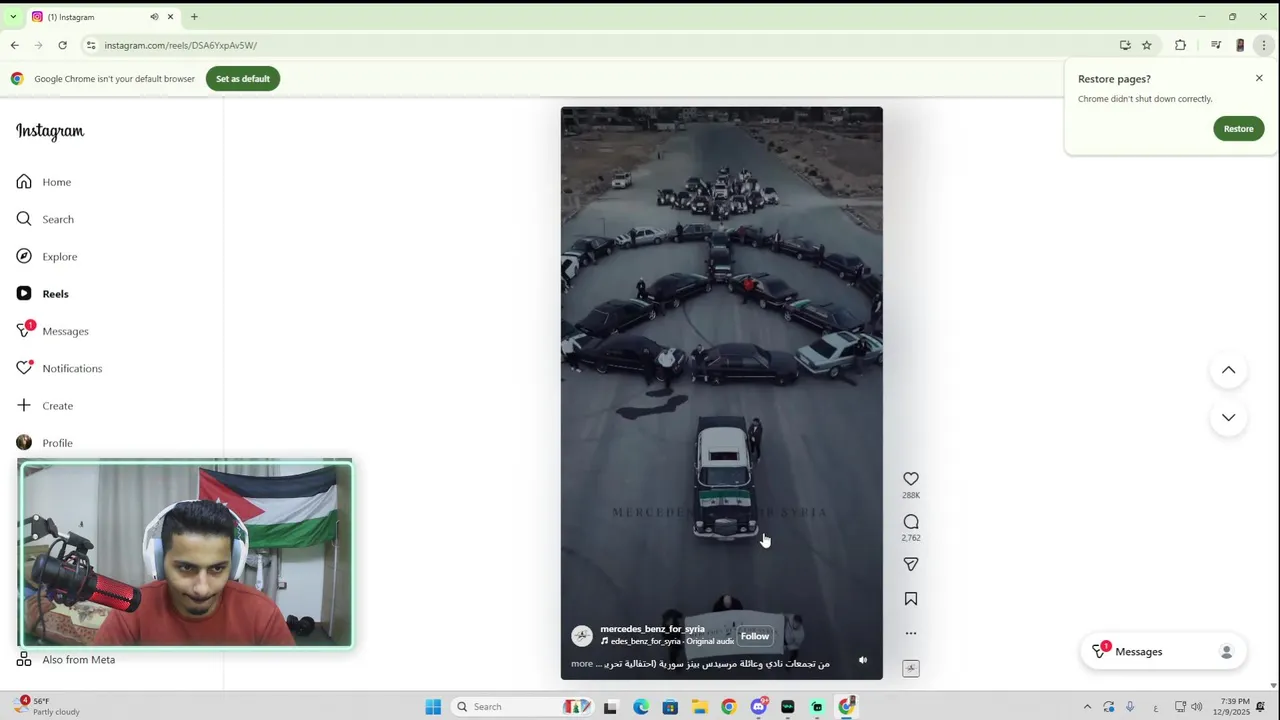Open Chrome three-dot menu
The width and height of the screenshot is (1280, 720).
[x=1264, y=45]
